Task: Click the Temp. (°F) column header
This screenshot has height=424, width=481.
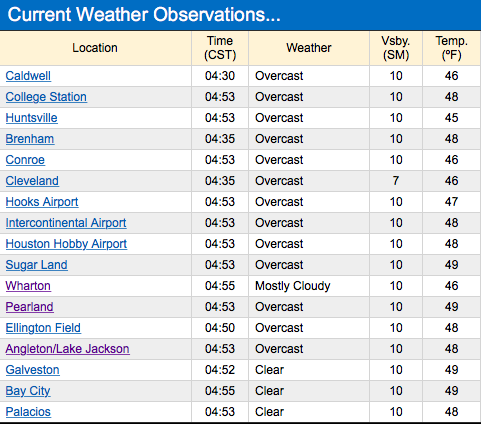Action: point(452,48)
